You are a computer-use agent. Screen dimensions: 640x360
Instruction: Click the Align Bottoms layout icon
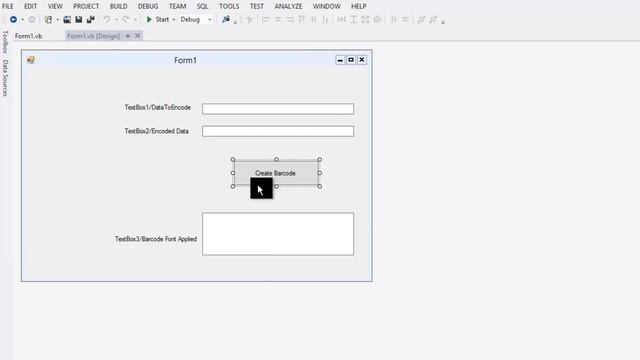coord(325,19)
